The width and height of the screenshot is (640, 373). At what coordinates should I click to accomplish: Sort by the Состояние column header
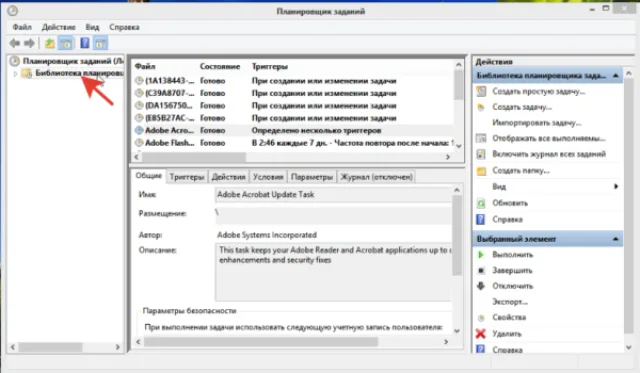pos(220,66)
